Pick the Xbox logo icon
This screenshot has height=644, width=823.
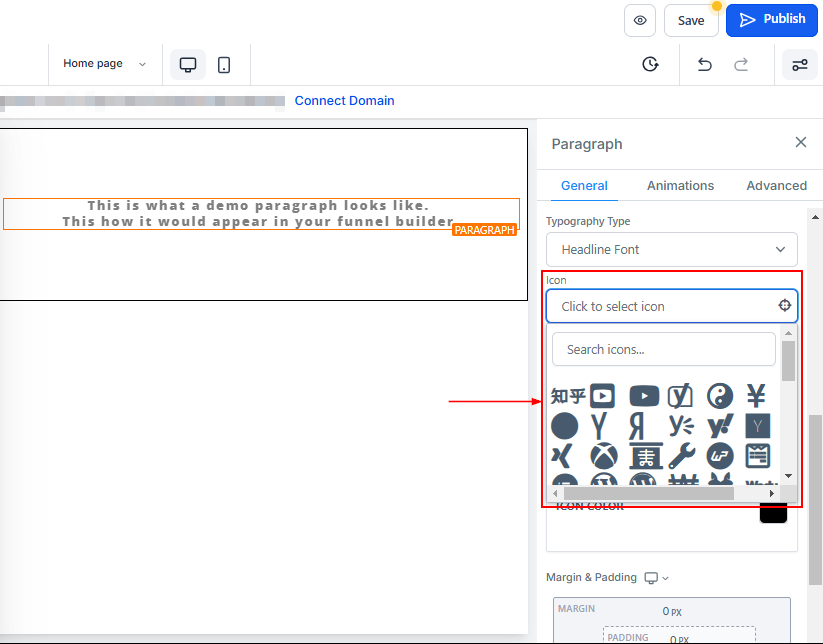pyautogui.click(x=604, y=457)
